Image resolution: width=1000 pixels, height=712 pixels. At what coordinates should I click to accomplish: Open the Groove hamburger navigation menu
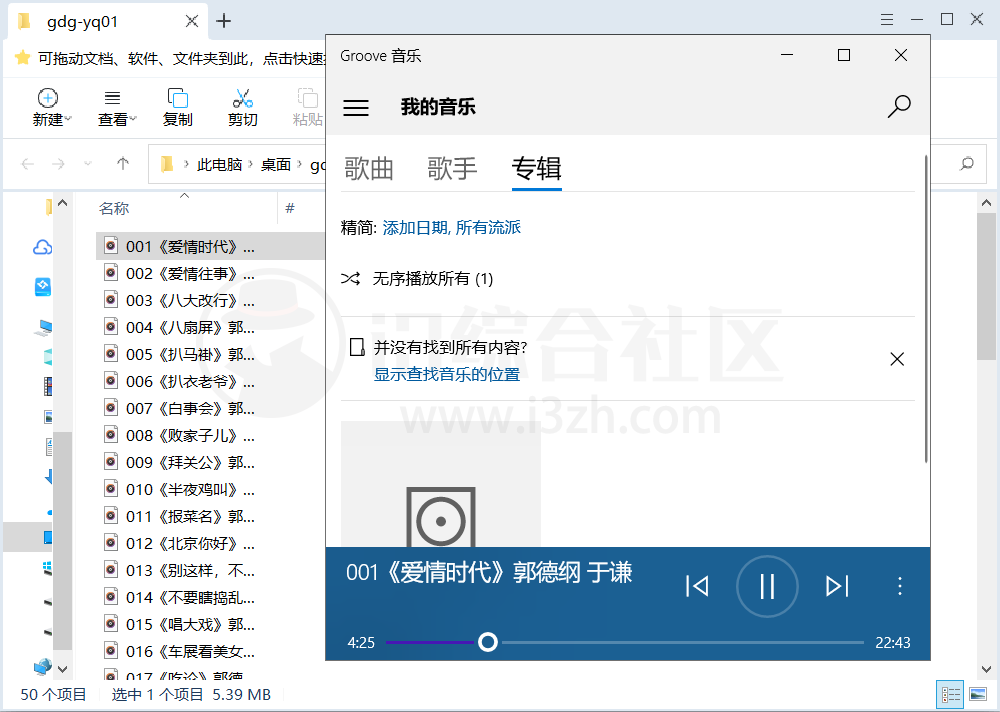[356, 107]
